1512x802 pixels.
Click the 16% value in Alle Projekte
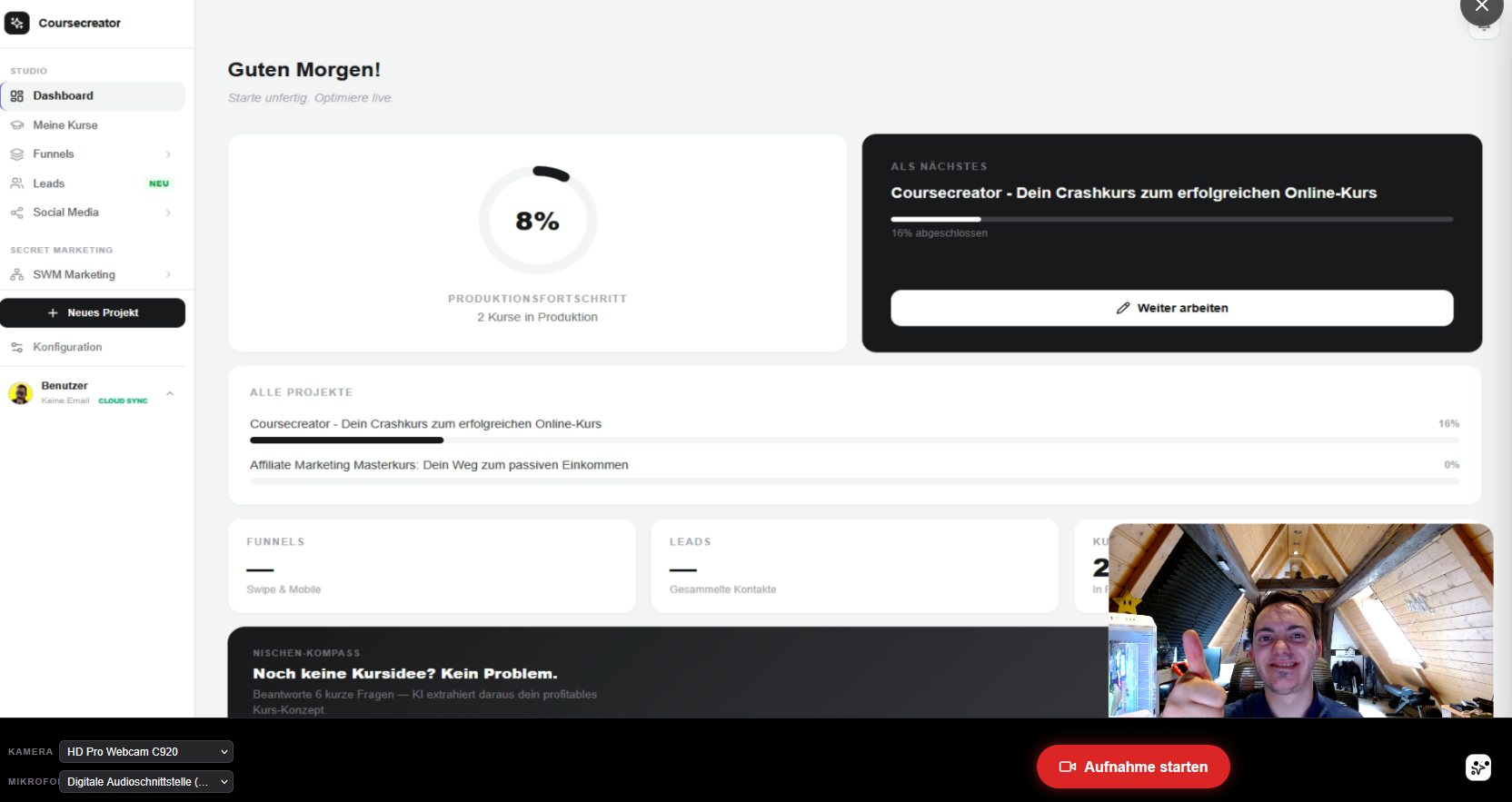(x=1448, y=424)
